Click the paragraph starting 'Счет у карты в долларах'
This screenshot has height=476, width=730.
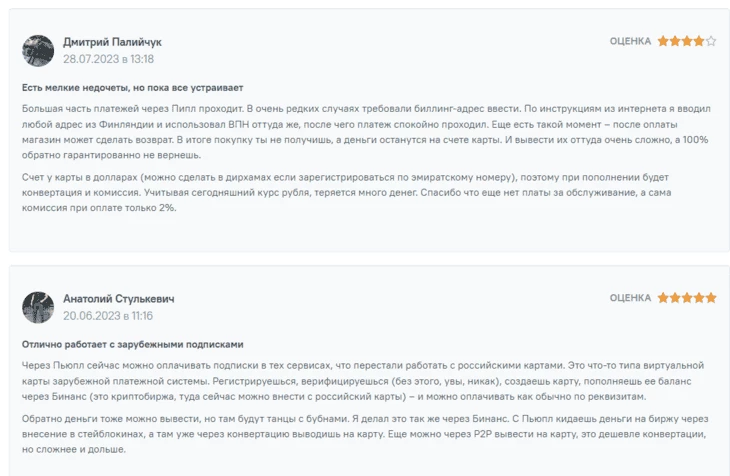pos(346,193)
